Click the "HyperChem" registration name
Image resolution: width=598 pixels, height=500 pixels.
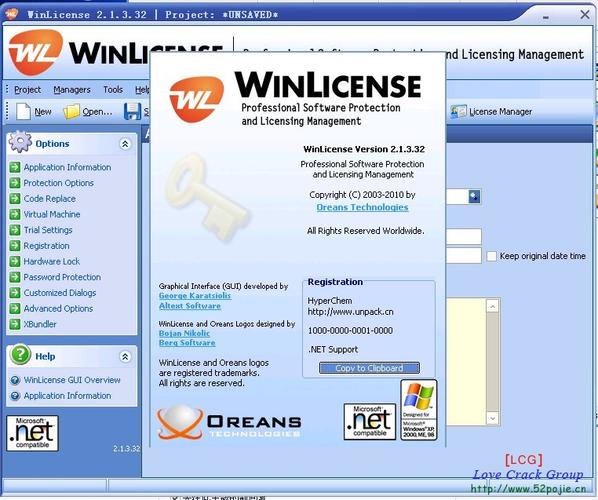(x=330, y=301)
